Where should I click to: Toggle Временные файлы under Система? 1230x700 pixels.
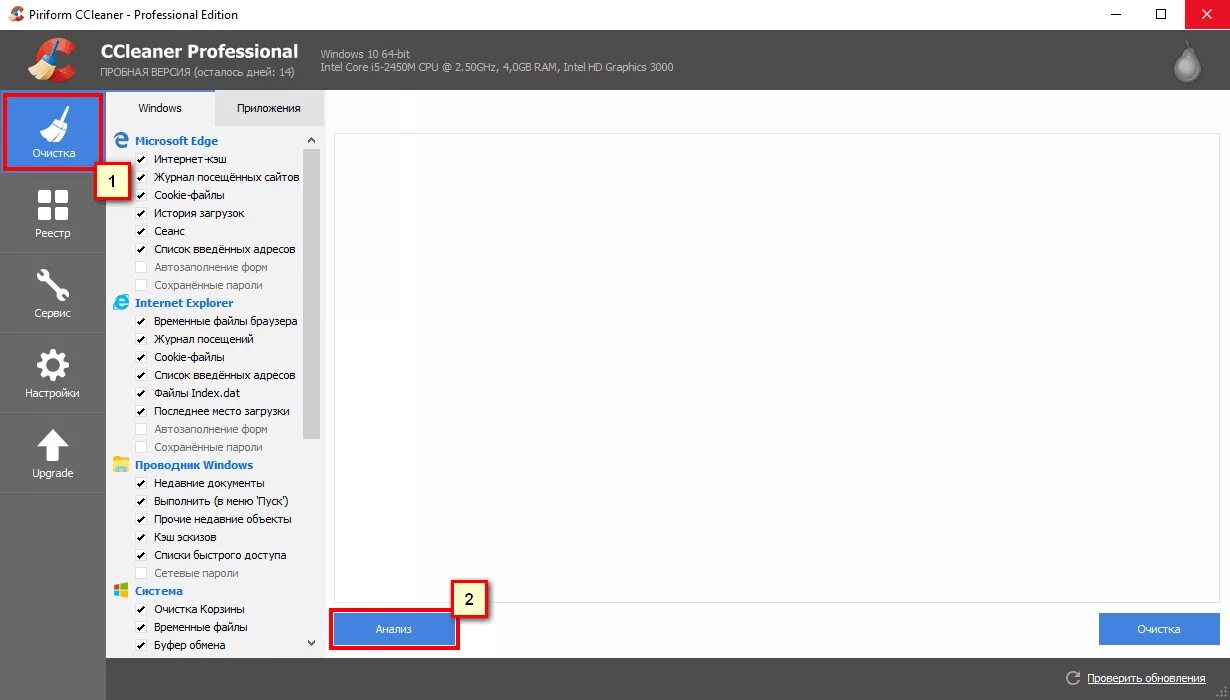pyautogui.click(x=141, y=627)
